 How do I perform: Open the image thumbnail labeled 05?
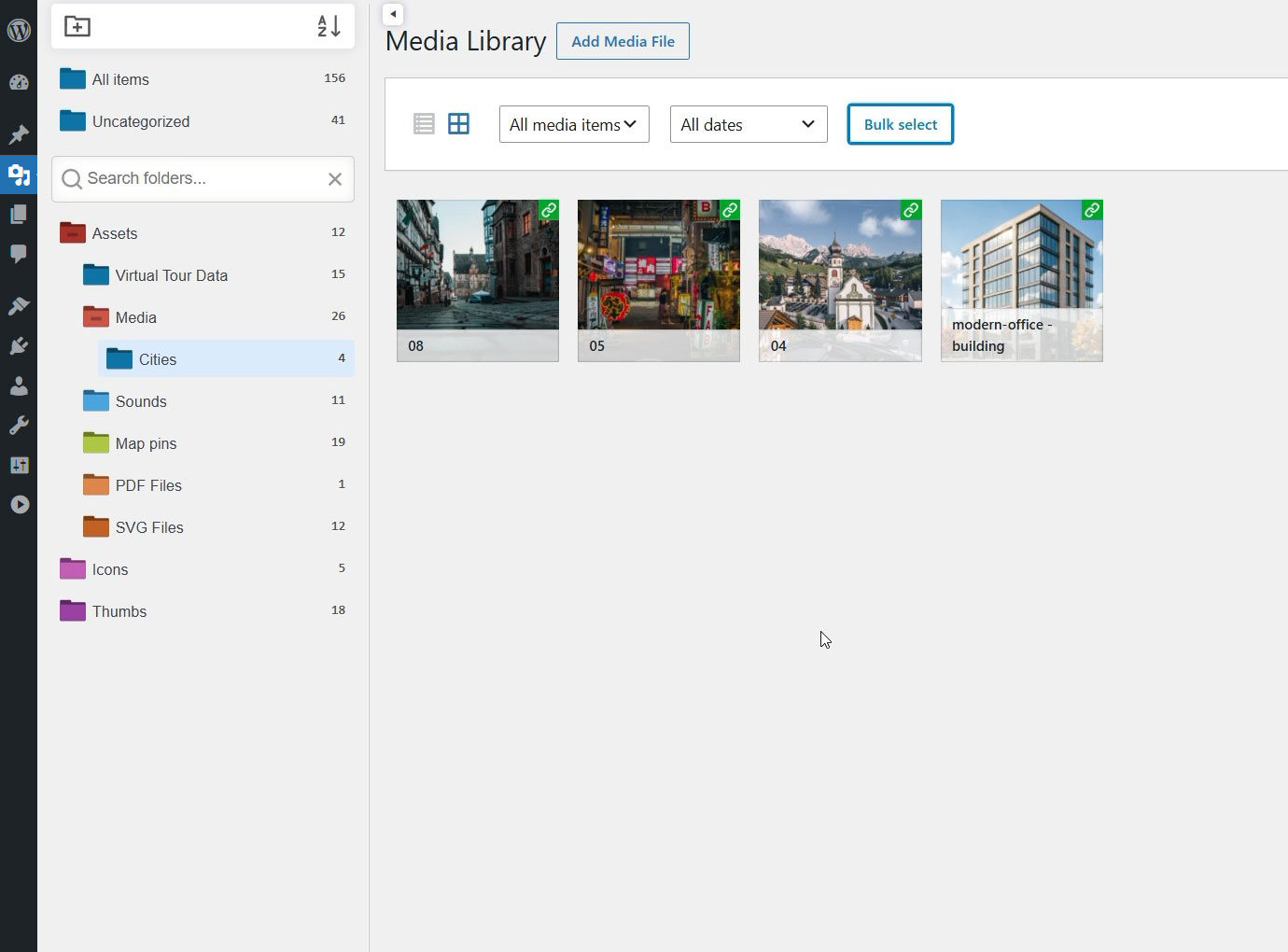[x=659, y=280]
